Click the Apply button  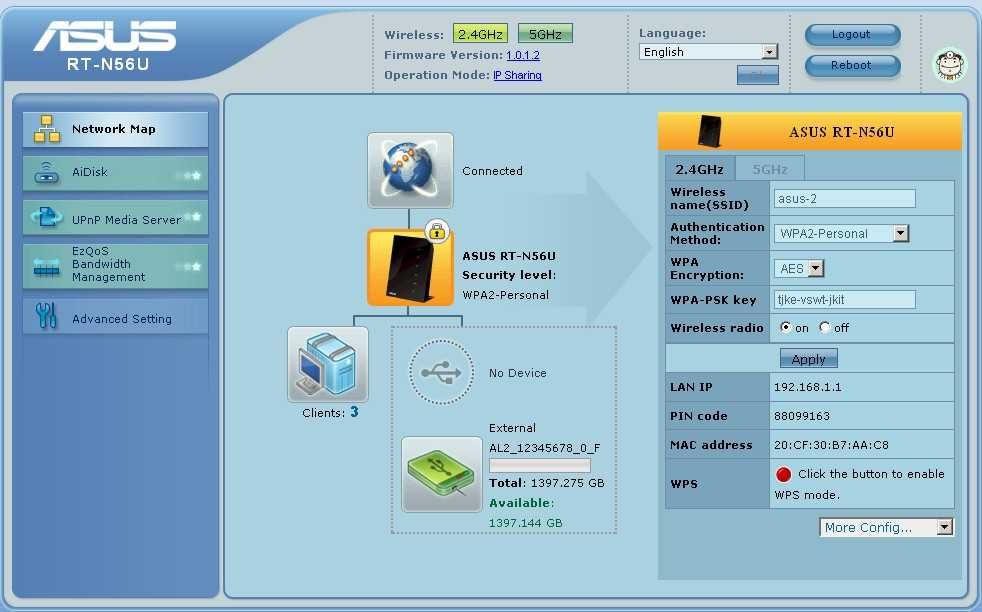[809, 359]
